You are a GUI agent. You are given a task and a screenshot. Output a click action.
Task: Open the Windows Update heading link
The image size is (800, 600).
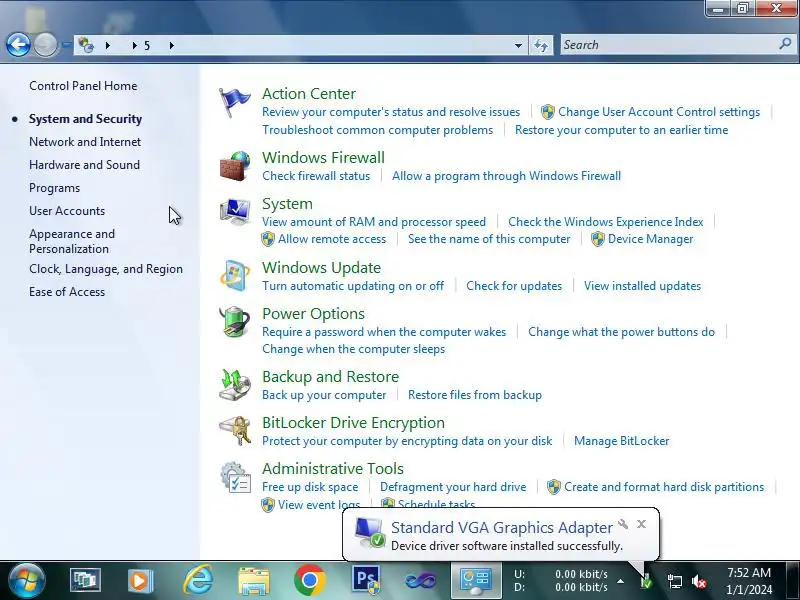click(321, 267)
